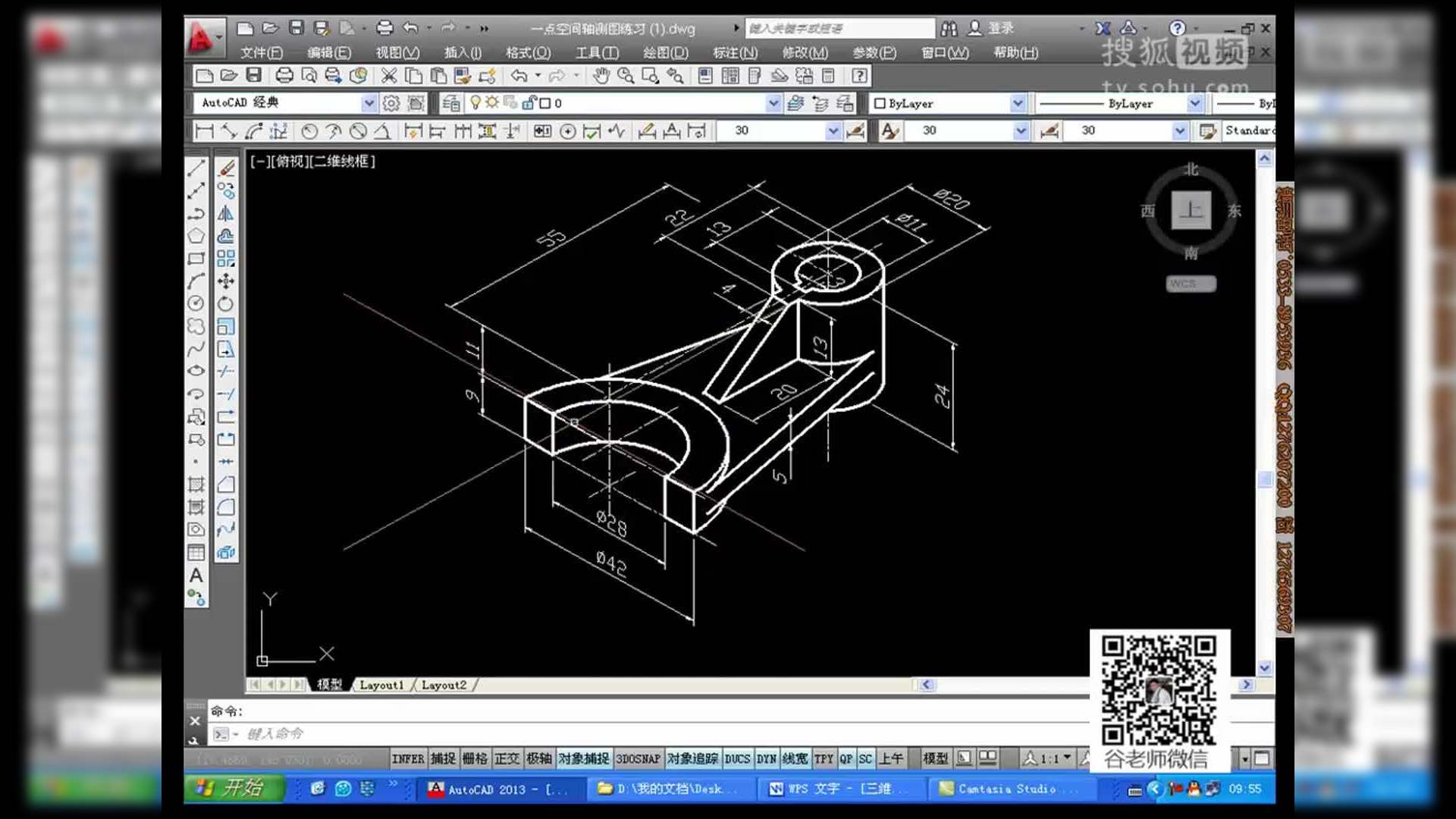The height and width of the screenshot is (819, 1456).
Task: Open the 标注(N) menu
Action: (735, 52)
